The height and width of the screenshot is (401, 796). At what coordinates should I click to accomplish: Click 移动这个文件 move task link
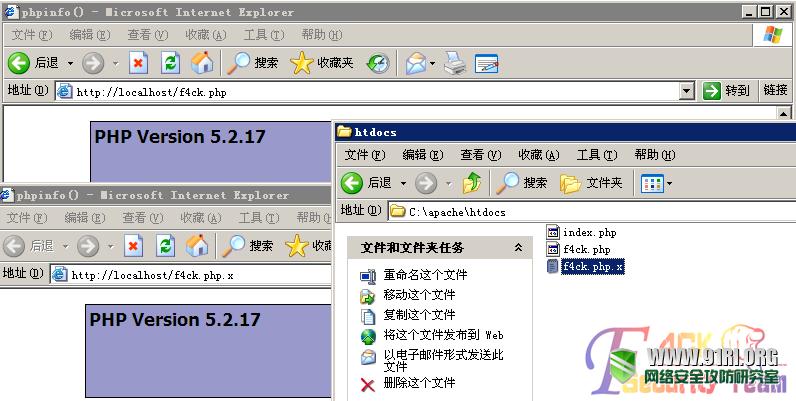coord(419,295)
